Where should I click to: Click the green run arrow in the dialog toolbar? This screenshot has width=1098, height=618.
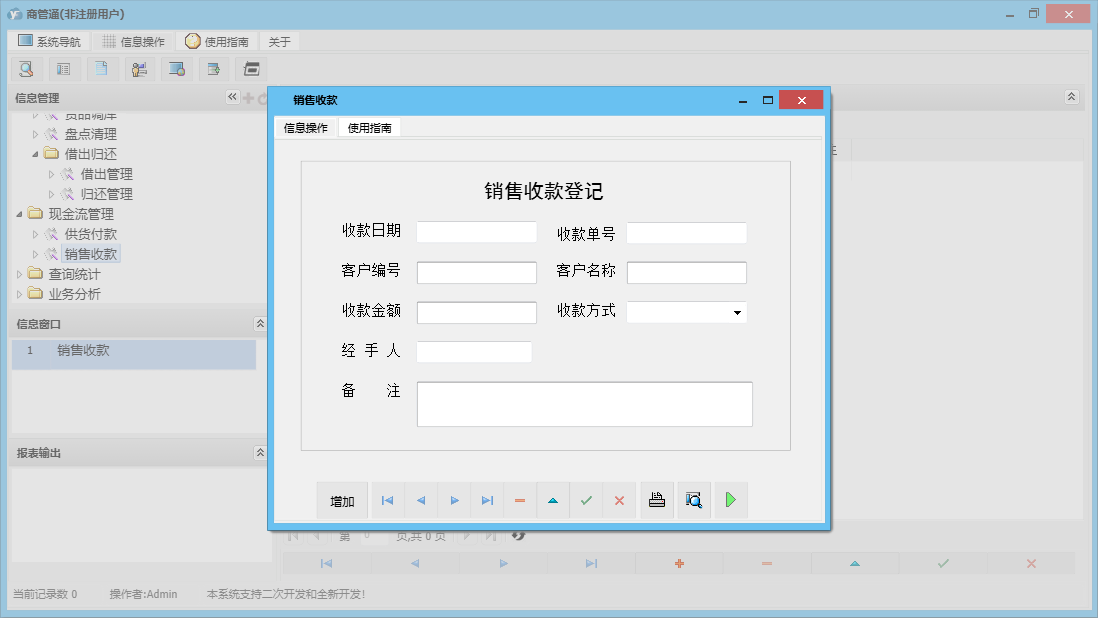731,500
